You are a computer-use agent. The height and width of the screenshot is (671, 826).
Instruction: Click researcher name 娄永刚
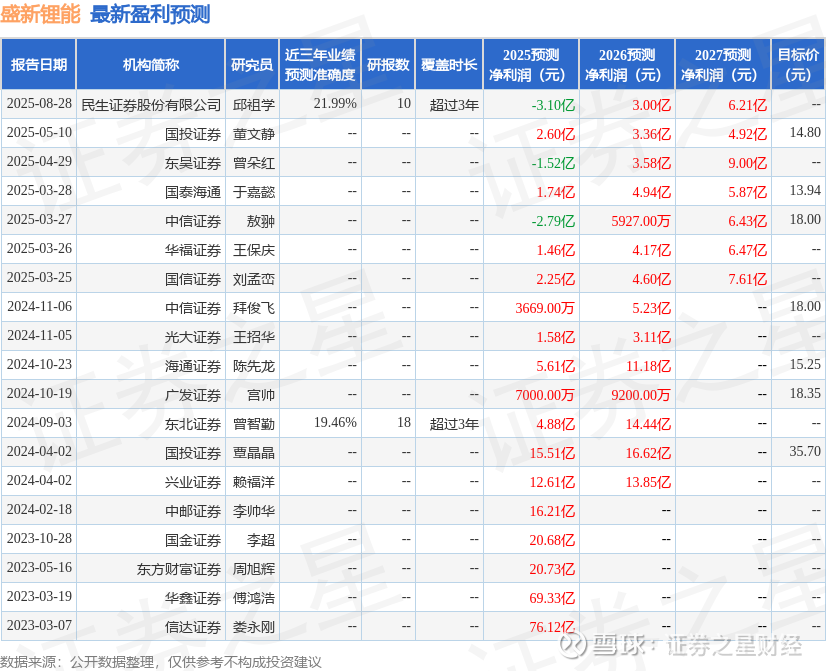pyautogui.click(x=254, y=627)
